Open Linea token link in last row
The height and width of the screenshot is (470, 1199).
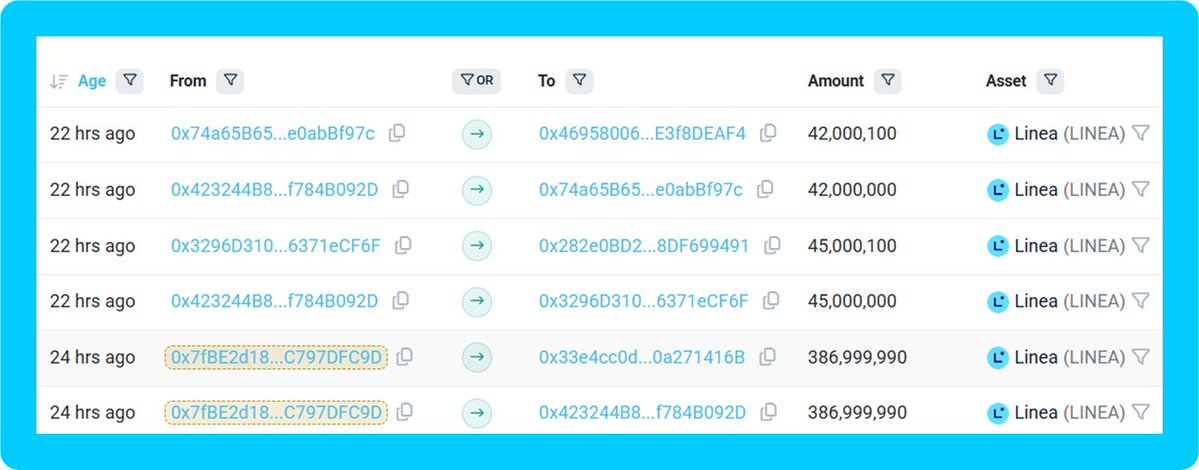coord(1057,413)
